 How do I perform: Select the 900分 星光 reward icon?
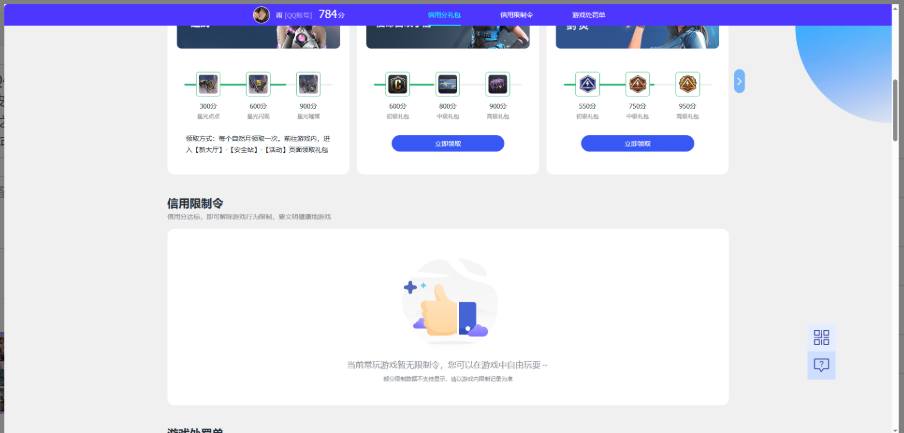pos(308,84)
